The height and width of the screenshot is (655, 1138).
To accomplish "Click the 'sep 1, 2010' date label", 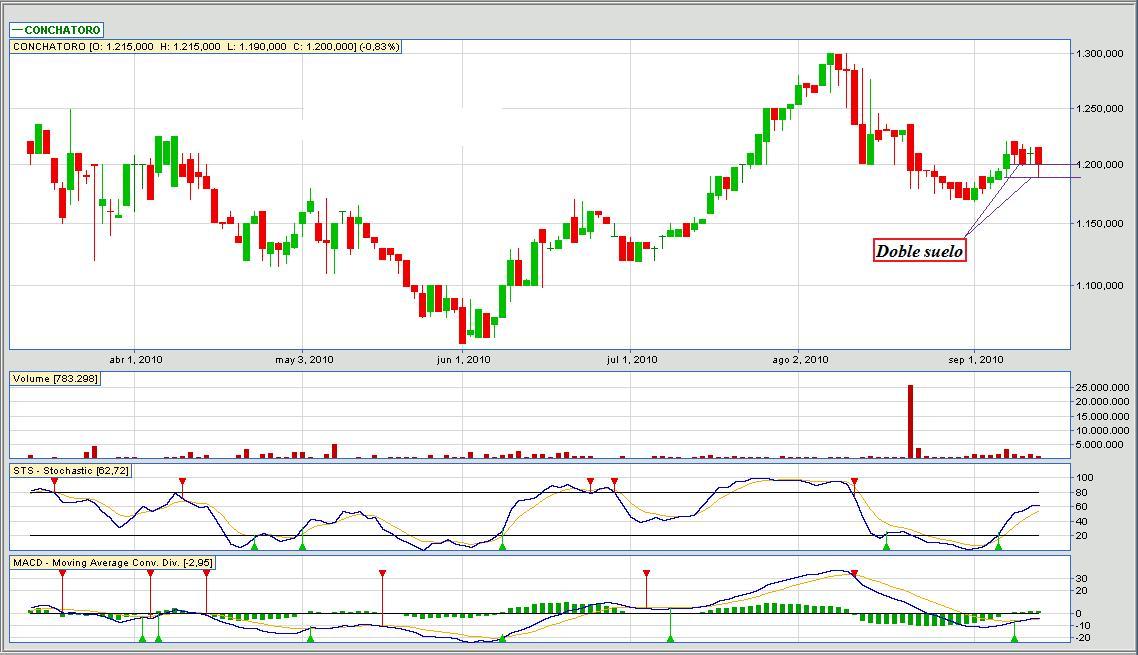I will pos(975,360).
